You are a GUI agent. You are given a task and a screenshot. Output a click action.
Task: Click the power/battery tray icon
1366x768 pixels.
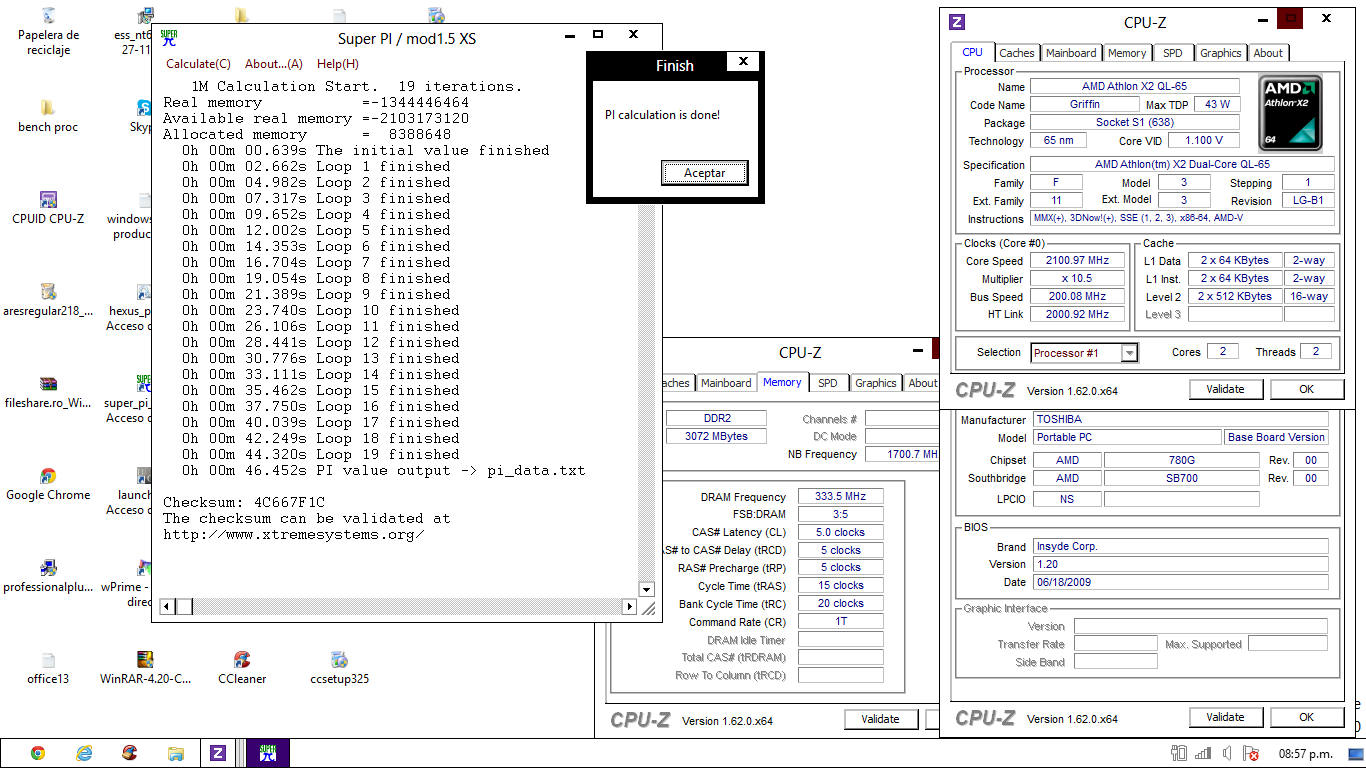pos(1179,753)
